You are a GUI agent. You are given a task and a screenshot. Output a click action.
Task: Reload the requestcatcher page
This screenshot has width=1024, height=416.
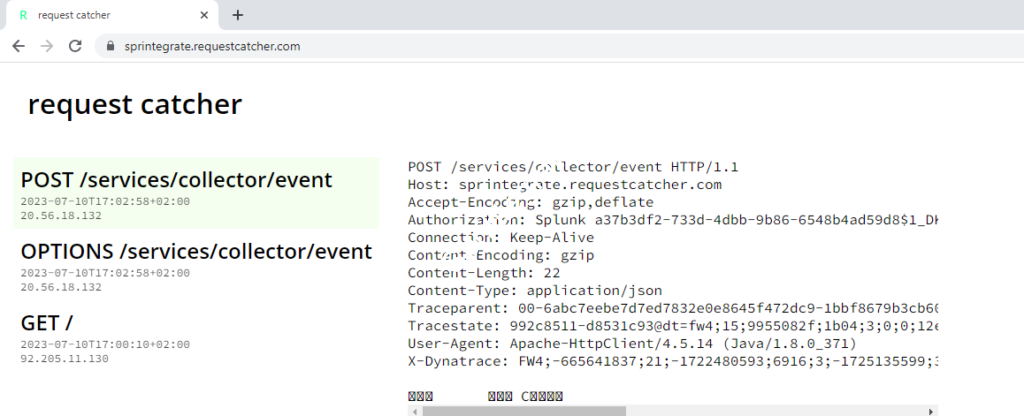tap(74, 46)
